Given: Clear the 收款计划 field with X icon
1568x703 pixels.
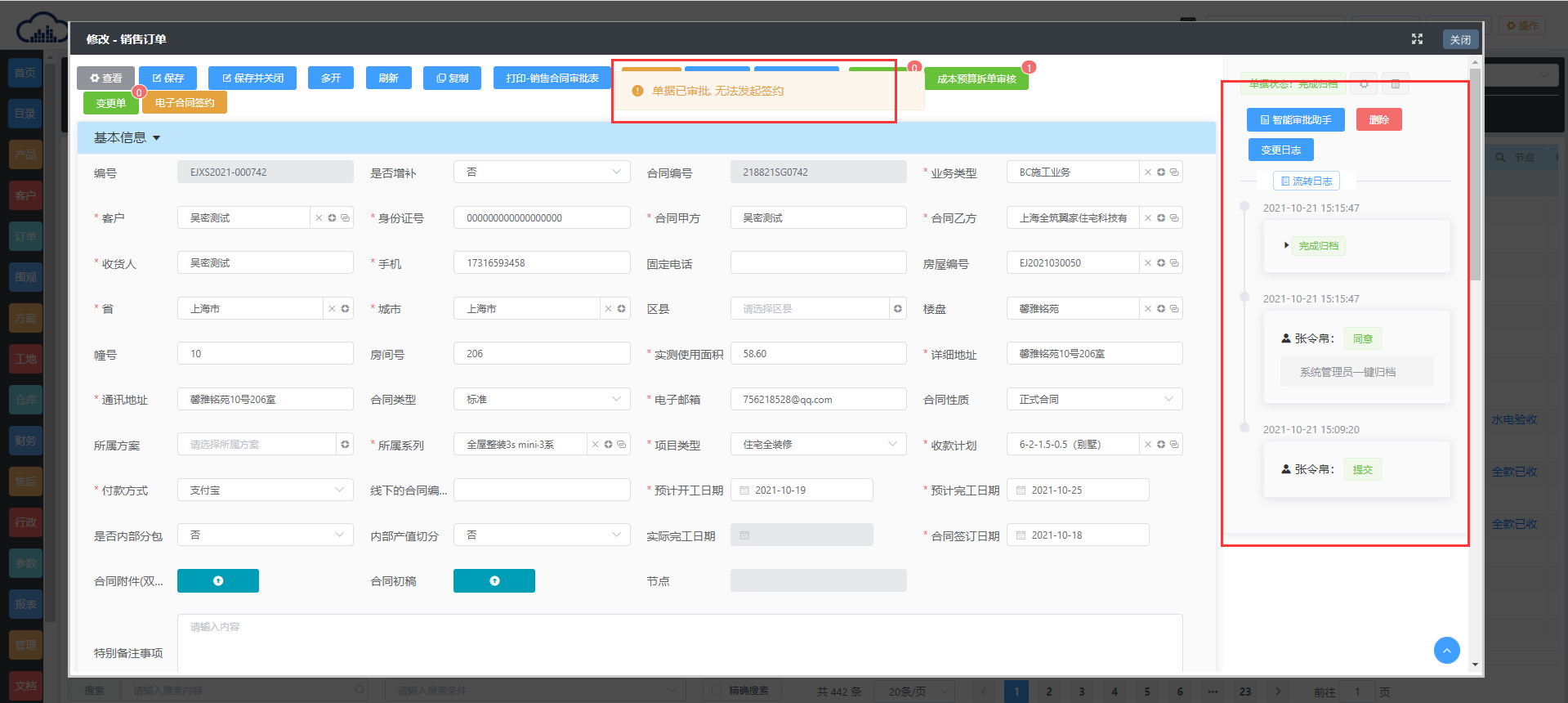Looking at the screenshot, I should (1148, 445).
